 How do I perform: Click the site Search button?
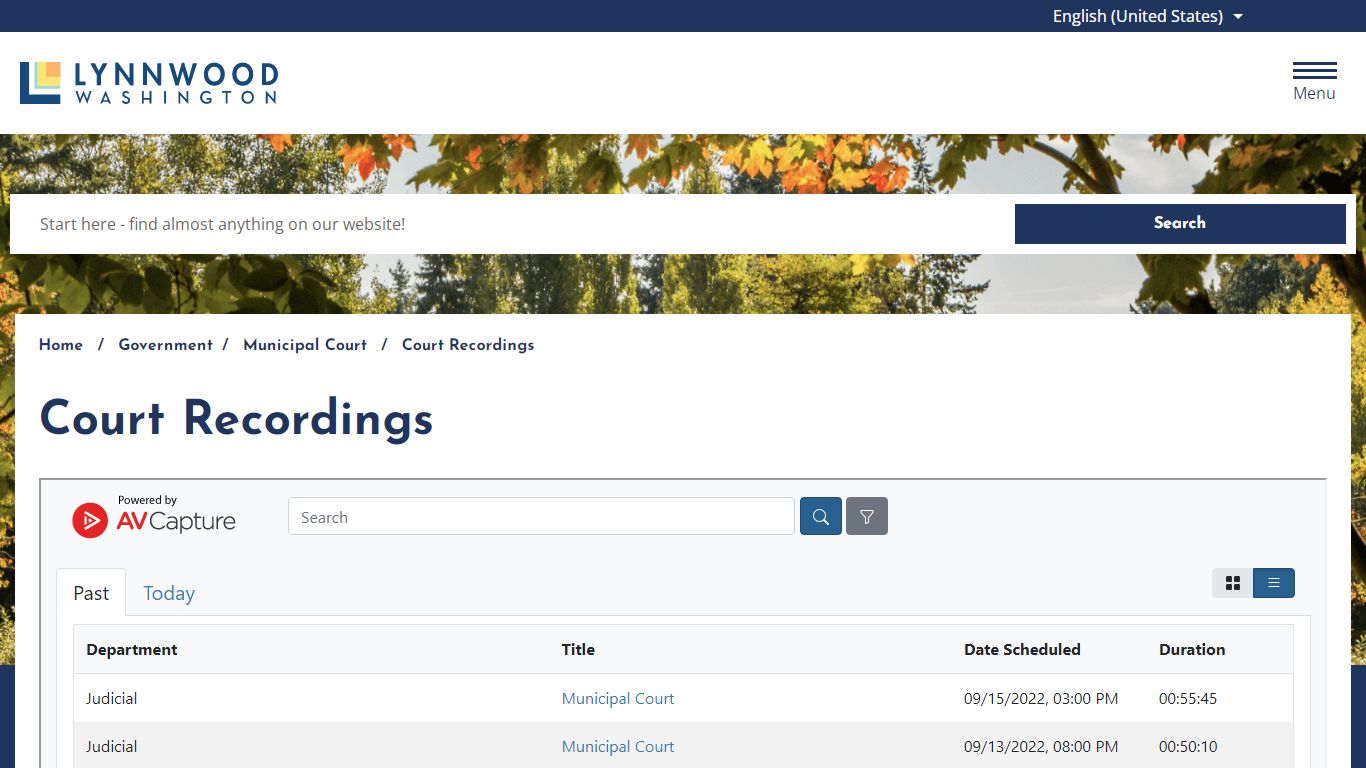point(1180,224)
